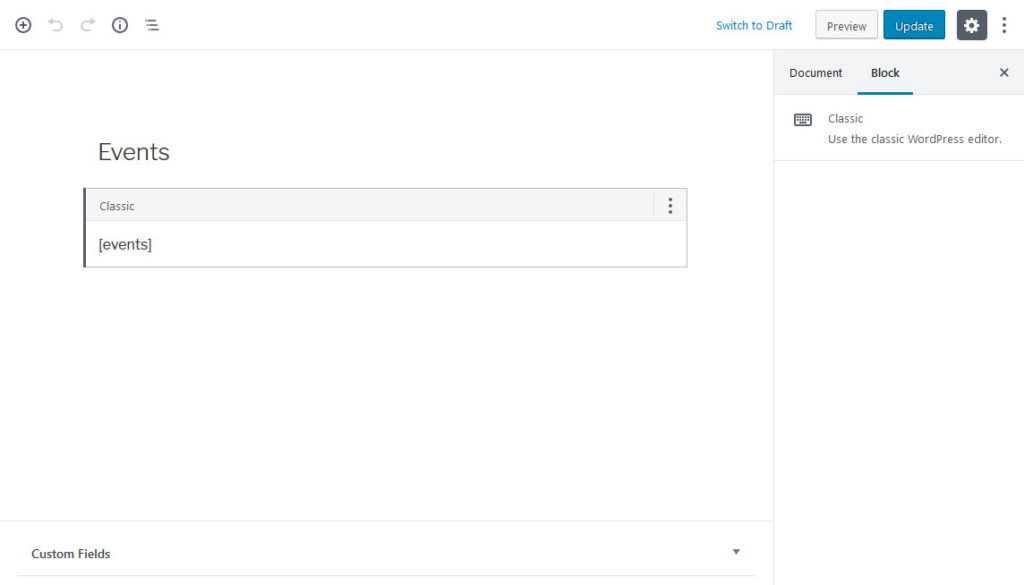The height and width of the screenshot is (585, 1024).
Task: Select the Classic block label
Action: [x=116, y=205]
